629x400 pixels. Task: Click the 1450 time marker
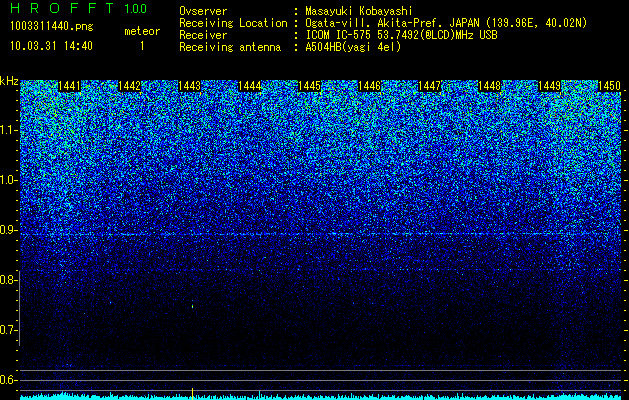point(610,86)
